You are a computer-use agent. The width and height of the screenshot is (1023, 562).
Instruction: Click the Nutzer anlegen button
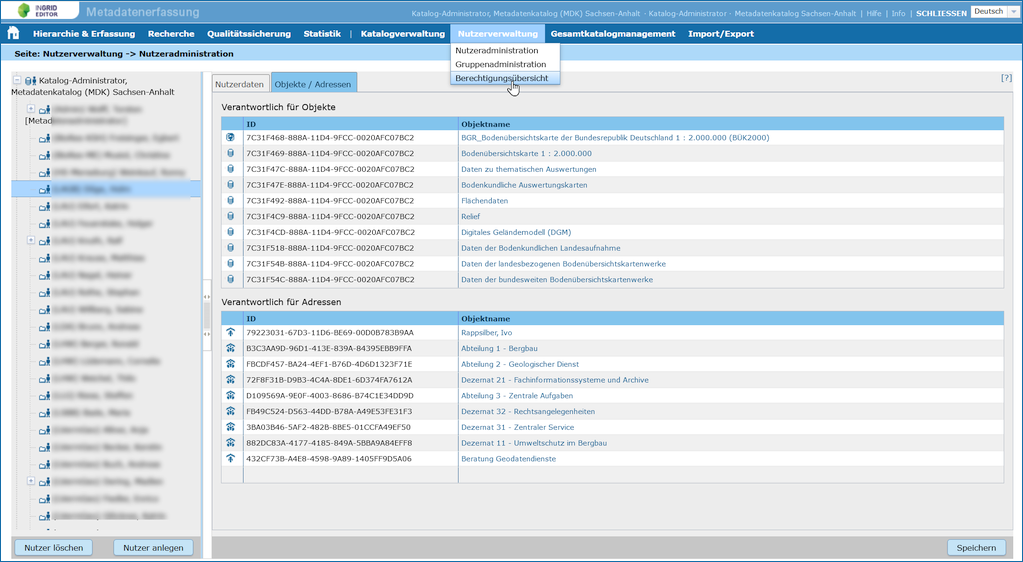[153, 548]
